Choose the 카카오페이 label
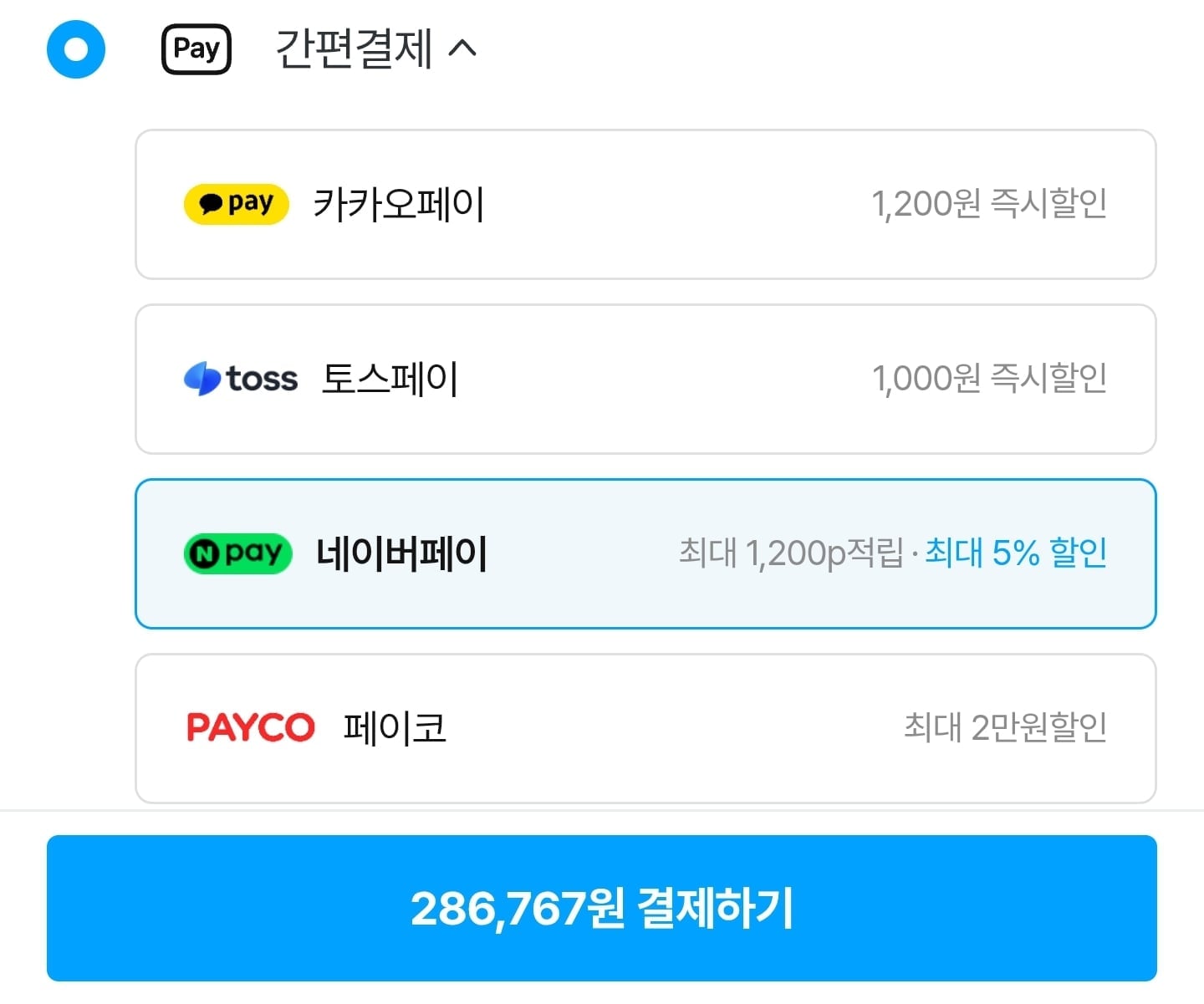This screenshot has height=1004, width=1204. (x=399, y=204)
